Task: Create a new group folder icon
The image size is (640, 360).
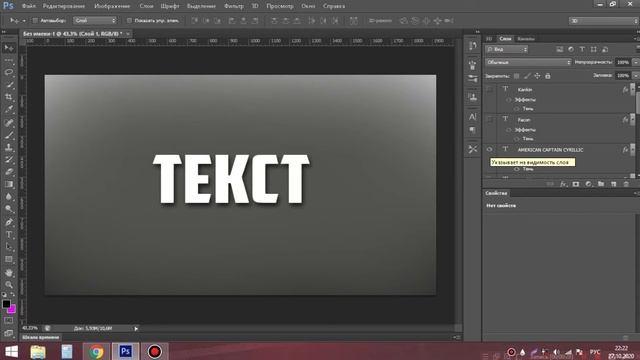Action: click(x=601, y=184)
